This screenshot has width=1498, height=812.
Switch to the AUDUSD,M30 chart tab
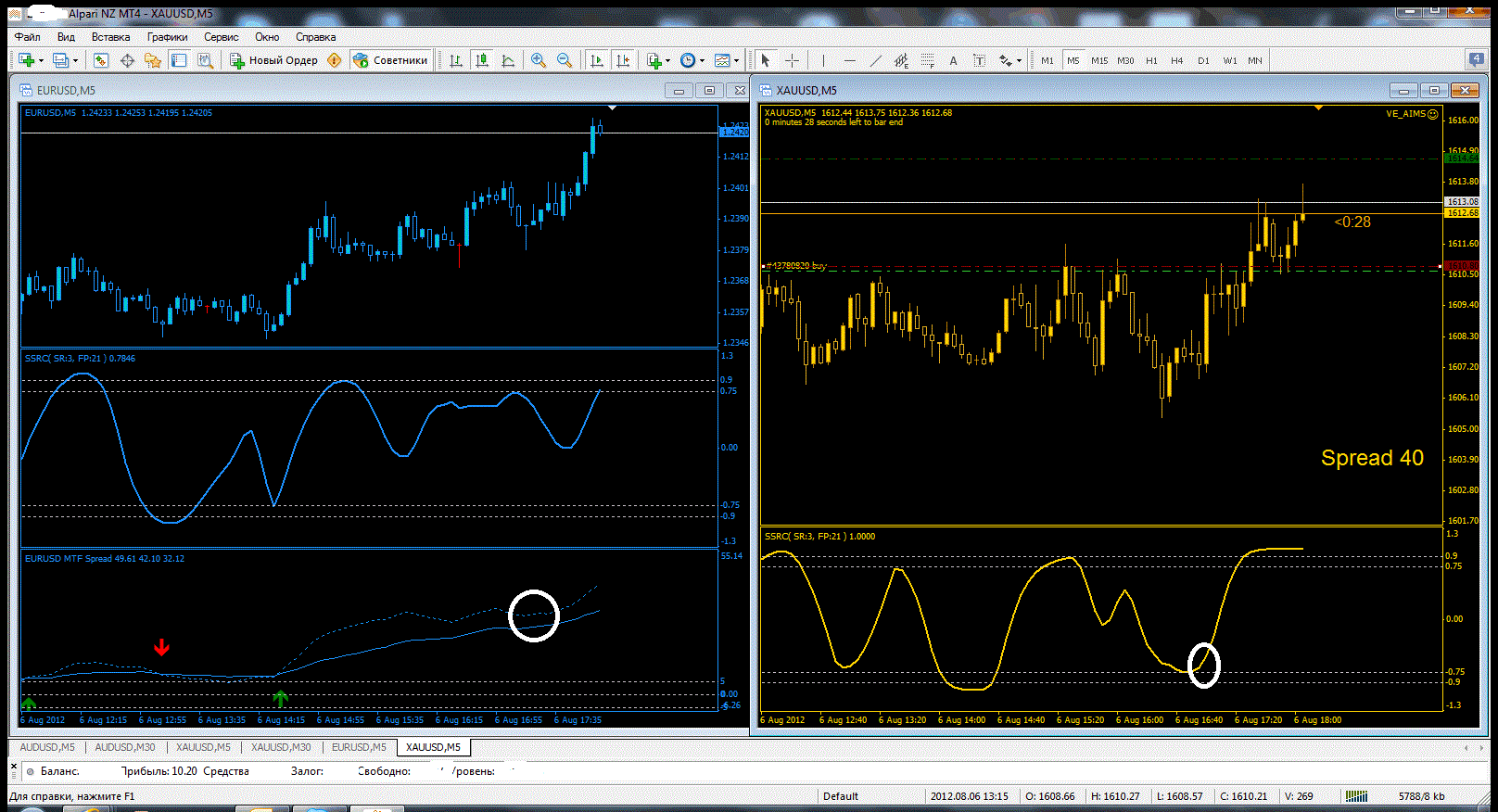(125, 747)
